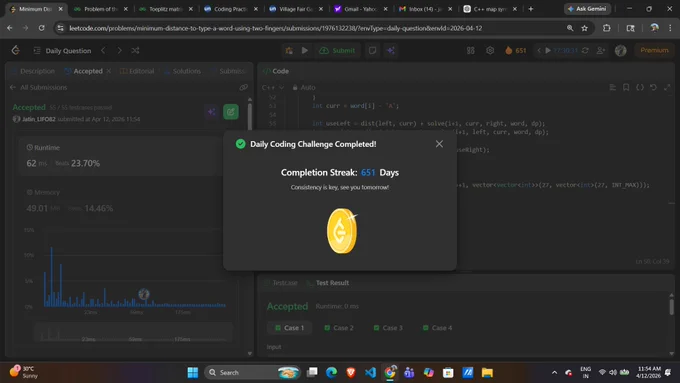
Task: Open the Solutions tab
Action: pyautogui.click(x=182, y=71)
